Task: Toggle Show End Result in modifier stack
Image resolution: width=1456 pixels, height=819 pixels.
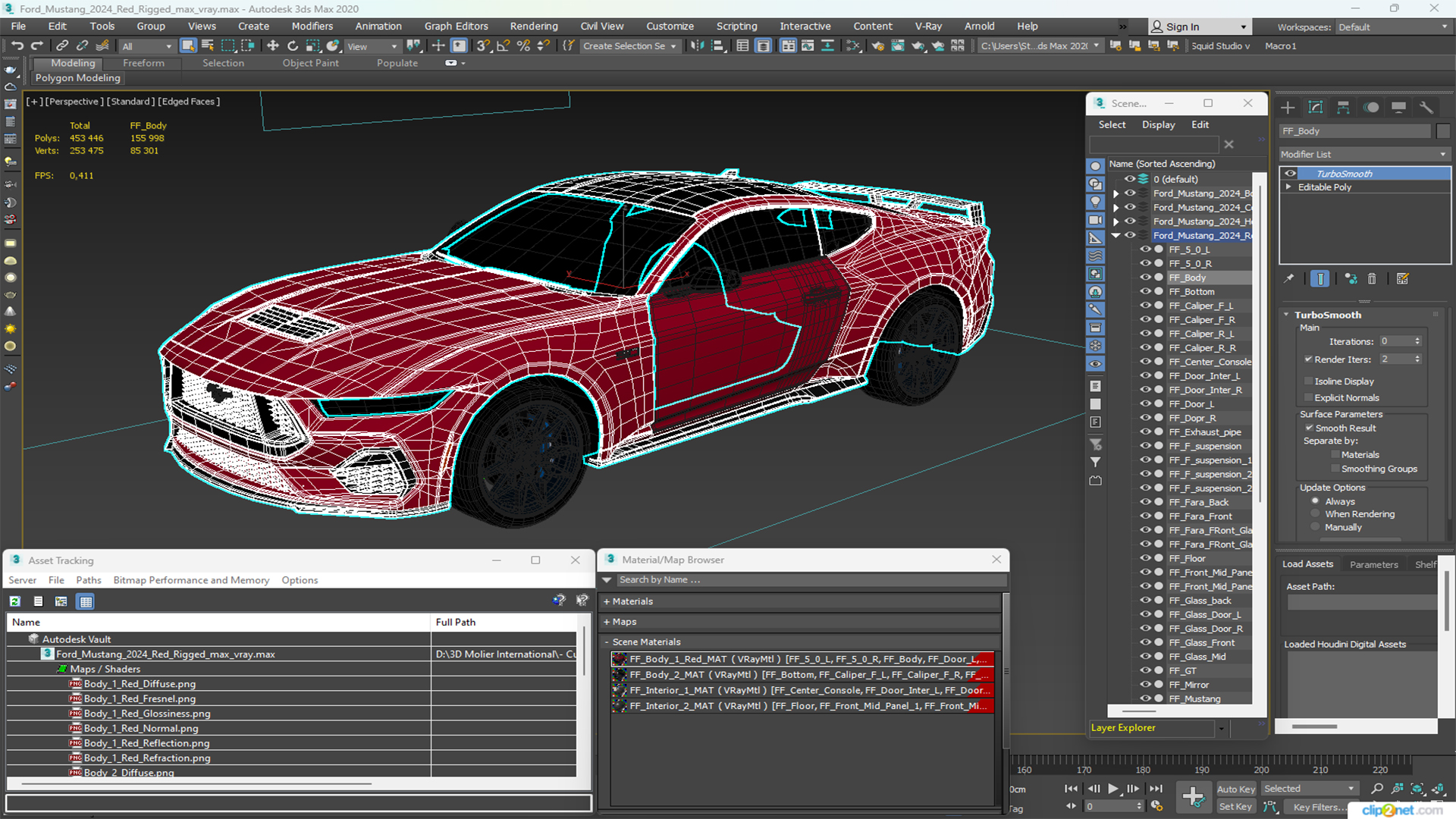Action: [1319, 279]
